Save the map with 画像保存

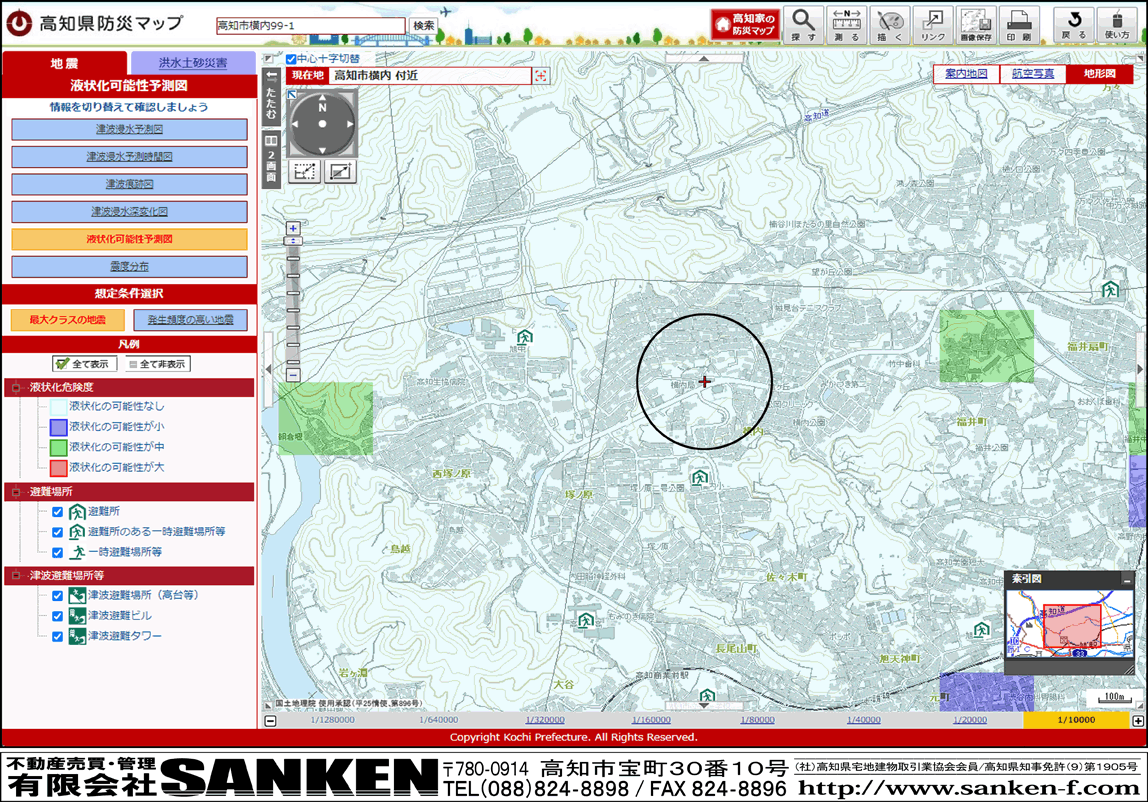(976, 24)
